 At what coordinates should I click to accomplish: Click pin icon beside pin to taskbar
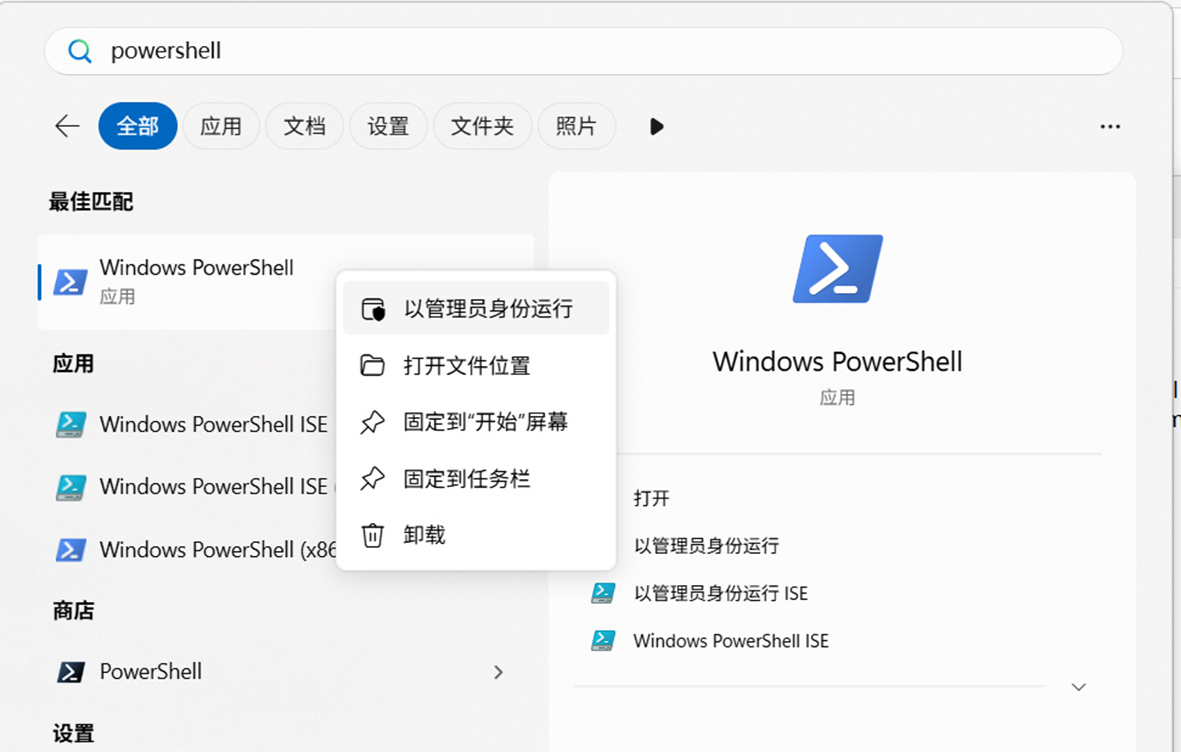point(372,478)
